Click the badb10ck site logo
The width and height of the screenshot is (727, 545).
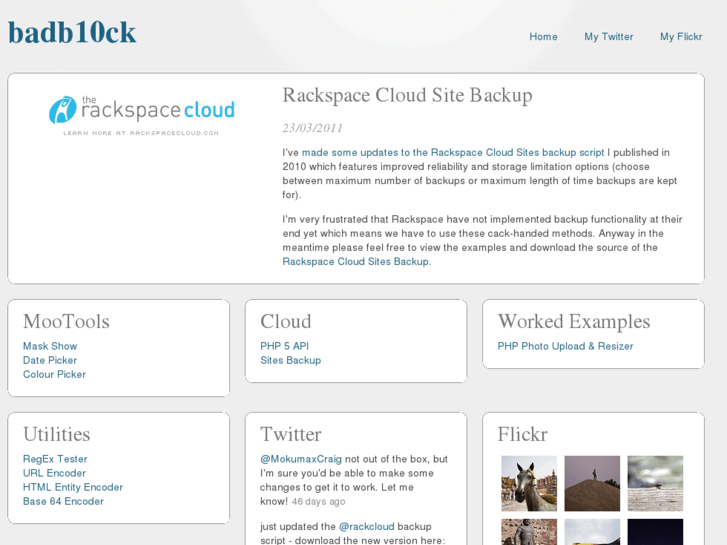[72, 32]
